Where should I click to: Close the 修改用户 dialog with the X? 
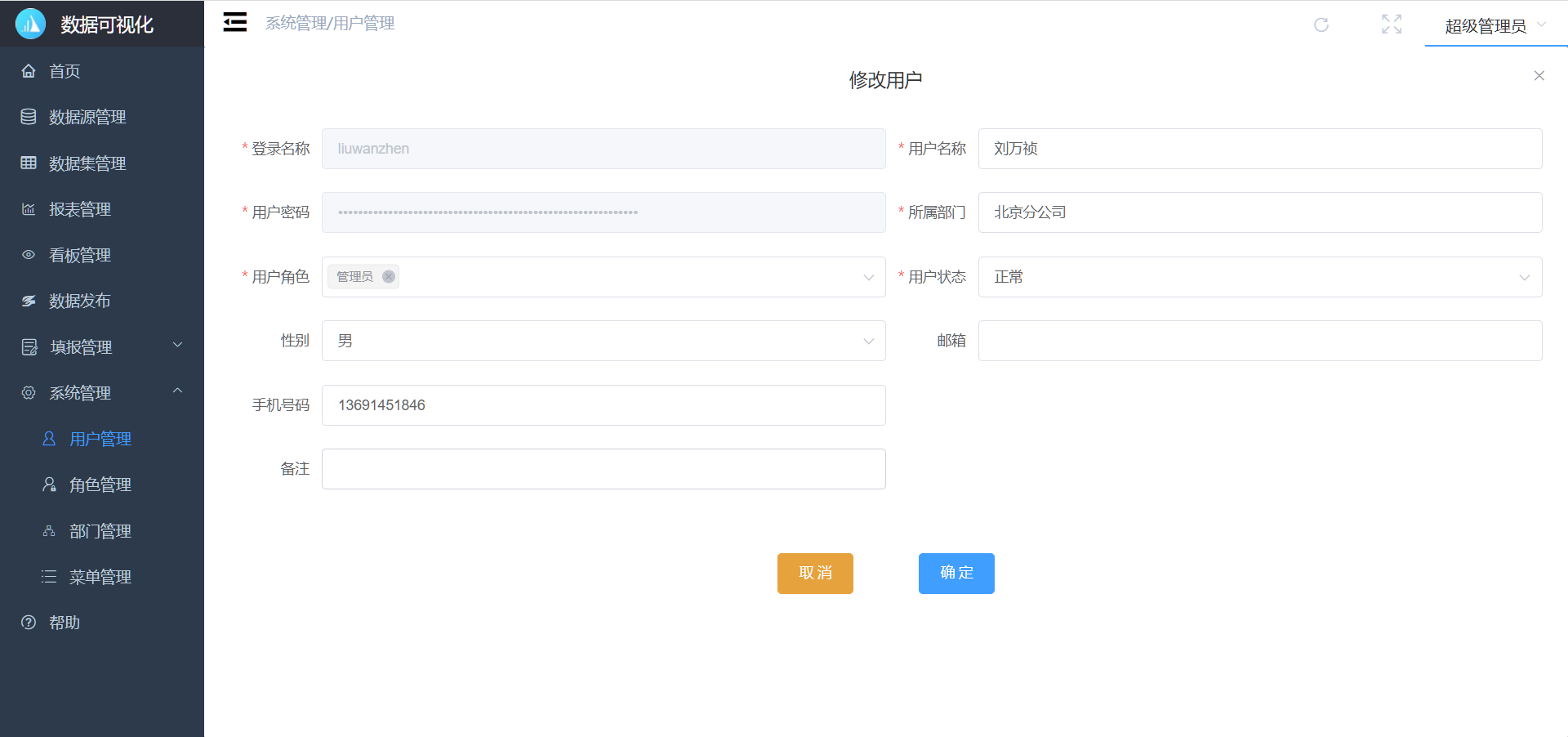(x=1539, y=75)
